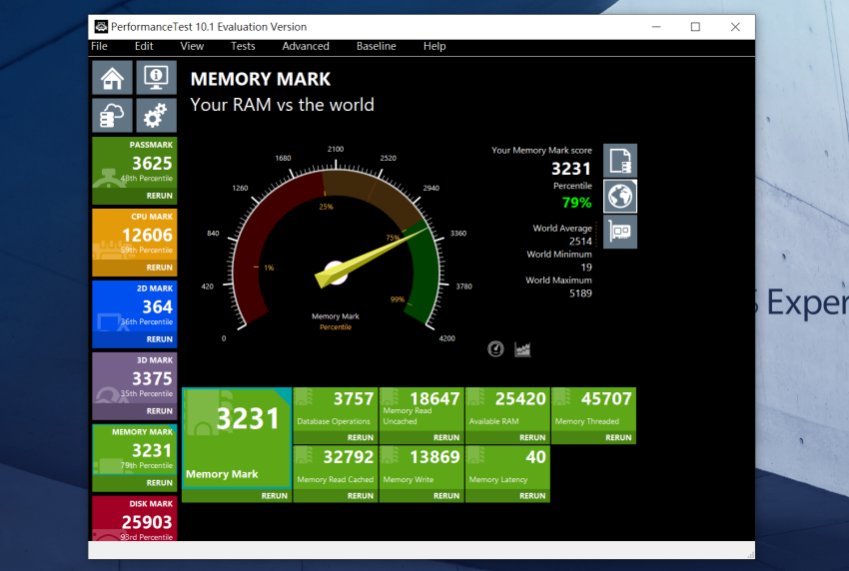Select the Available RAM 25420 tile
This screenshot has width=849, height=571.
507,409
